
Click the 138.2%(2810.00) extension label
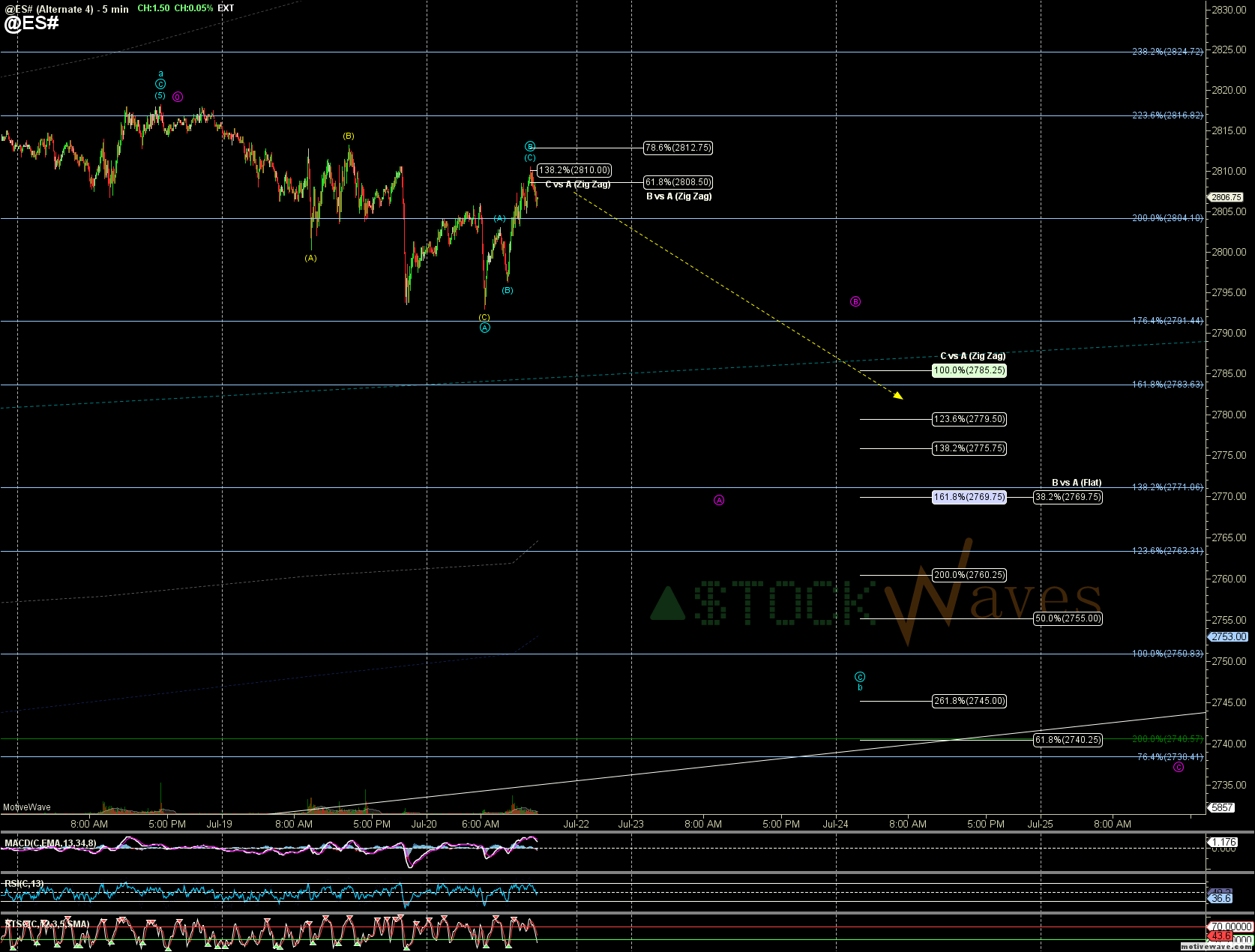(574, 170)
